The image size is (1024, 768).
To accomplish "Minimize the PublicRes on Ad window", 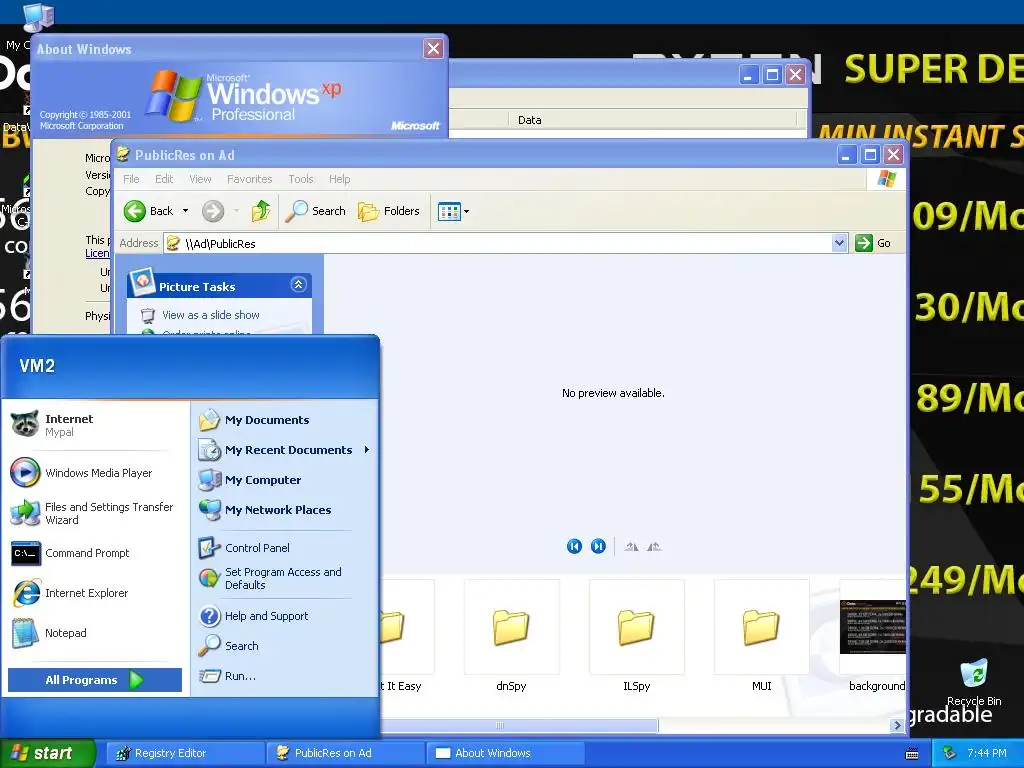I will (x=847, y=155).
